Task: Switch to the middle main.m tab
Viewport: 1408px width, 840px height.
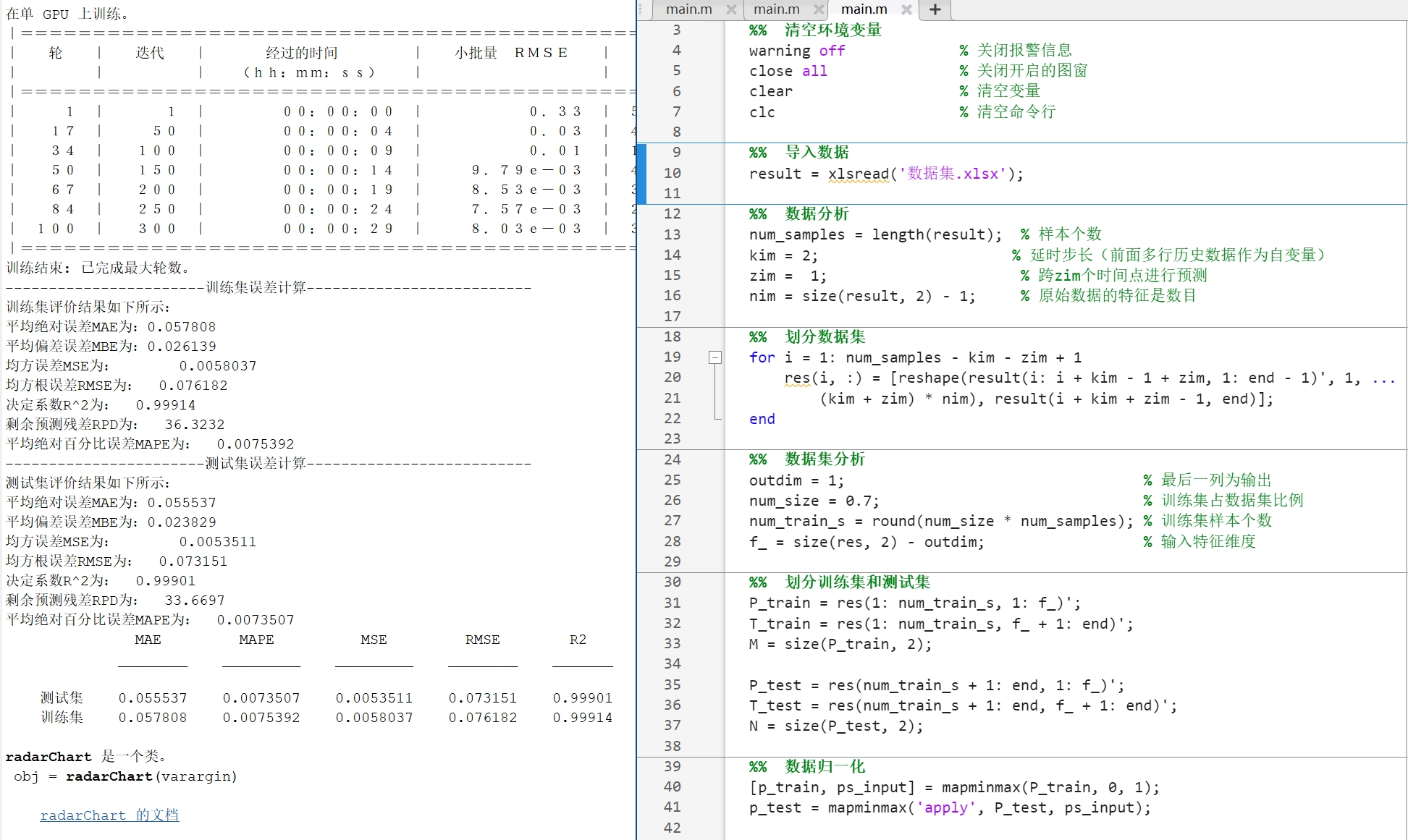Action: [776, 9]
